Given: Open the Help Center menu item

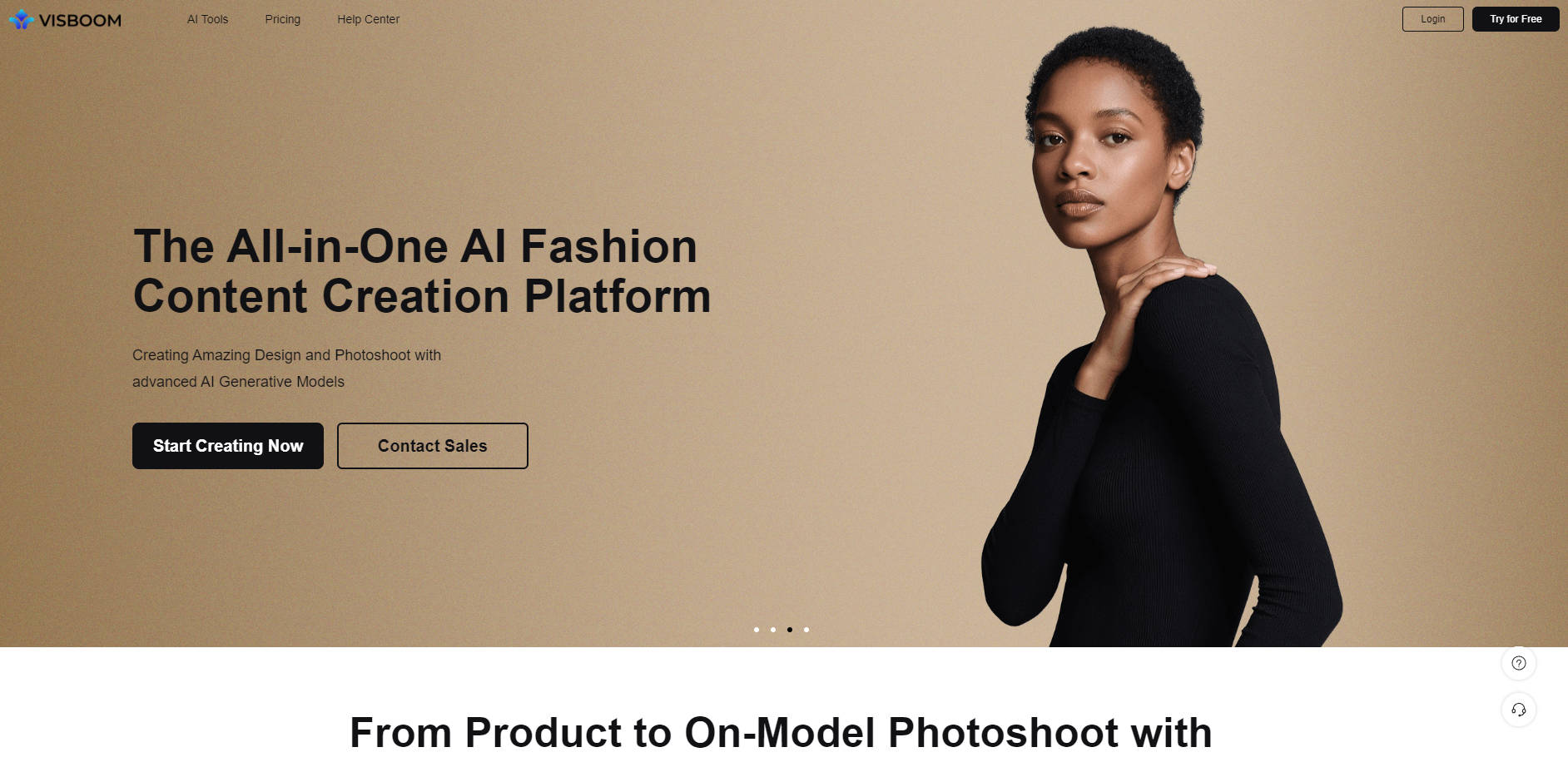Looking at the screenshot, I should point(368,19).
